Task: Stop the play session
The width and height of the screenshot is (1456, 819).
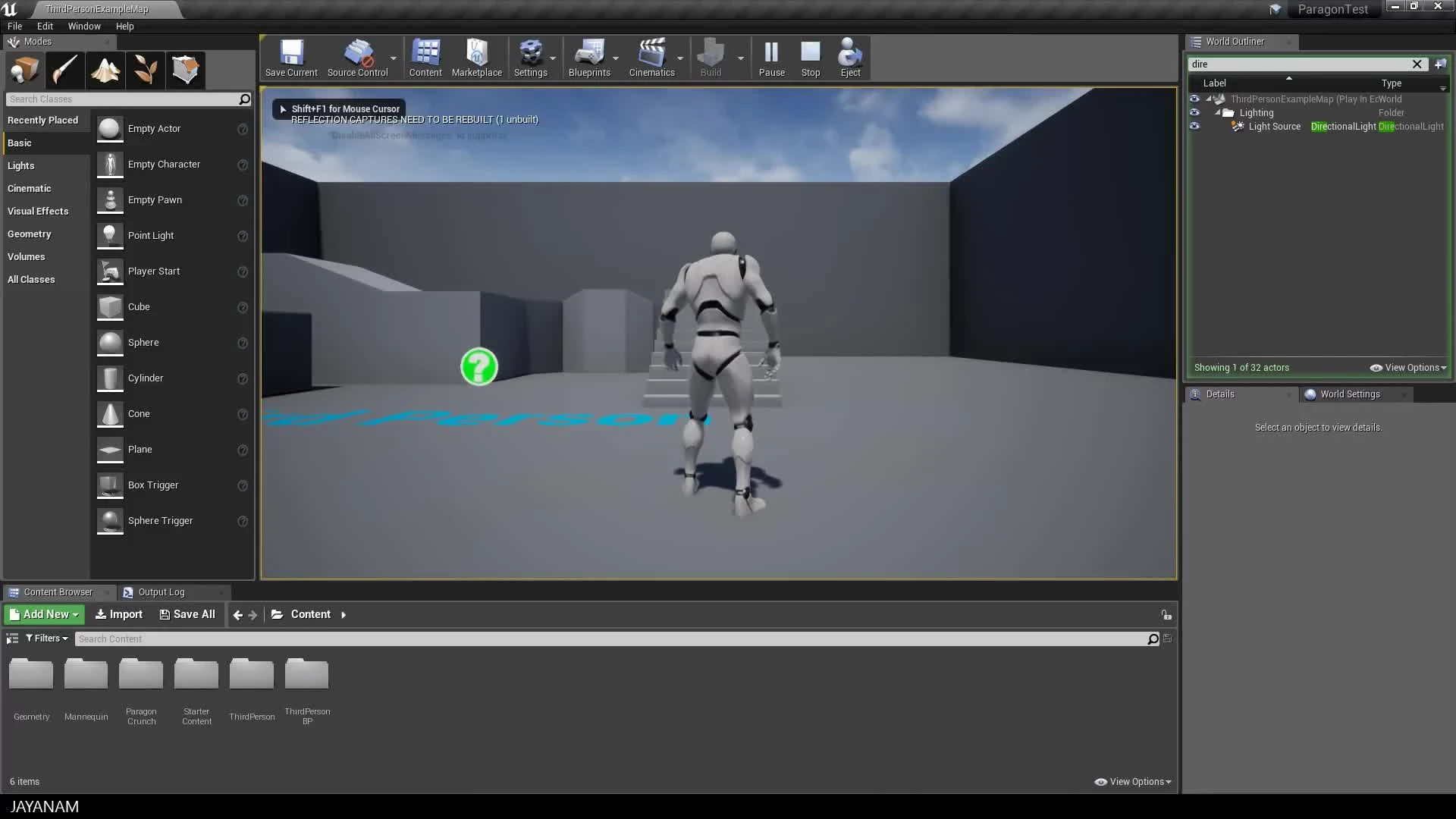Action: 811,57
